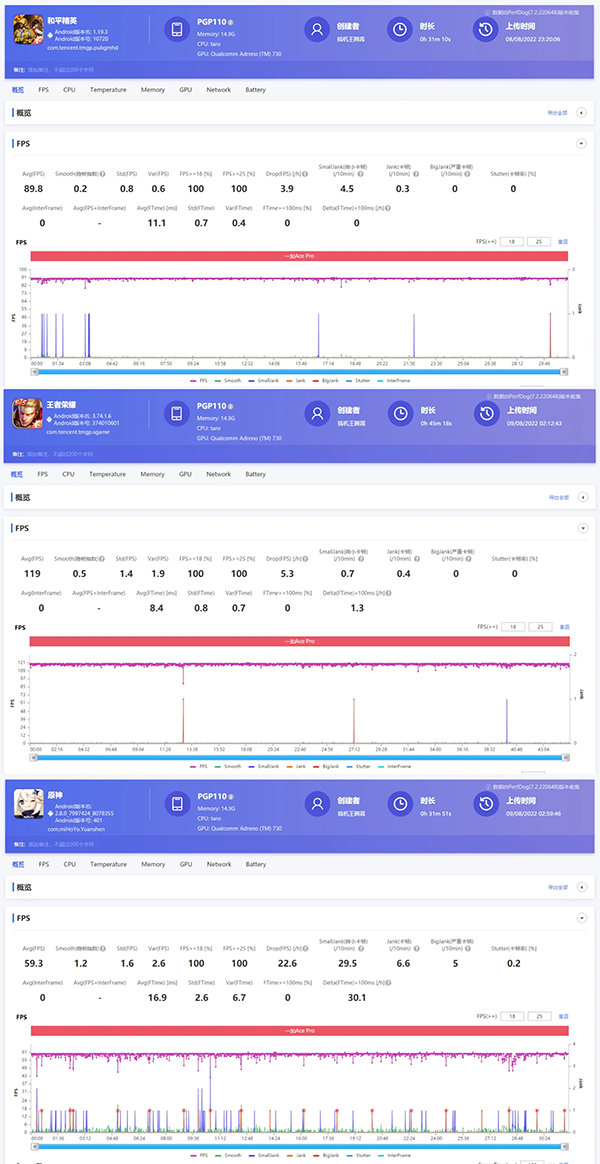Click the creator user icon in 王者荣耀 header
The image size is (600, 1164).
pos(317,413)
